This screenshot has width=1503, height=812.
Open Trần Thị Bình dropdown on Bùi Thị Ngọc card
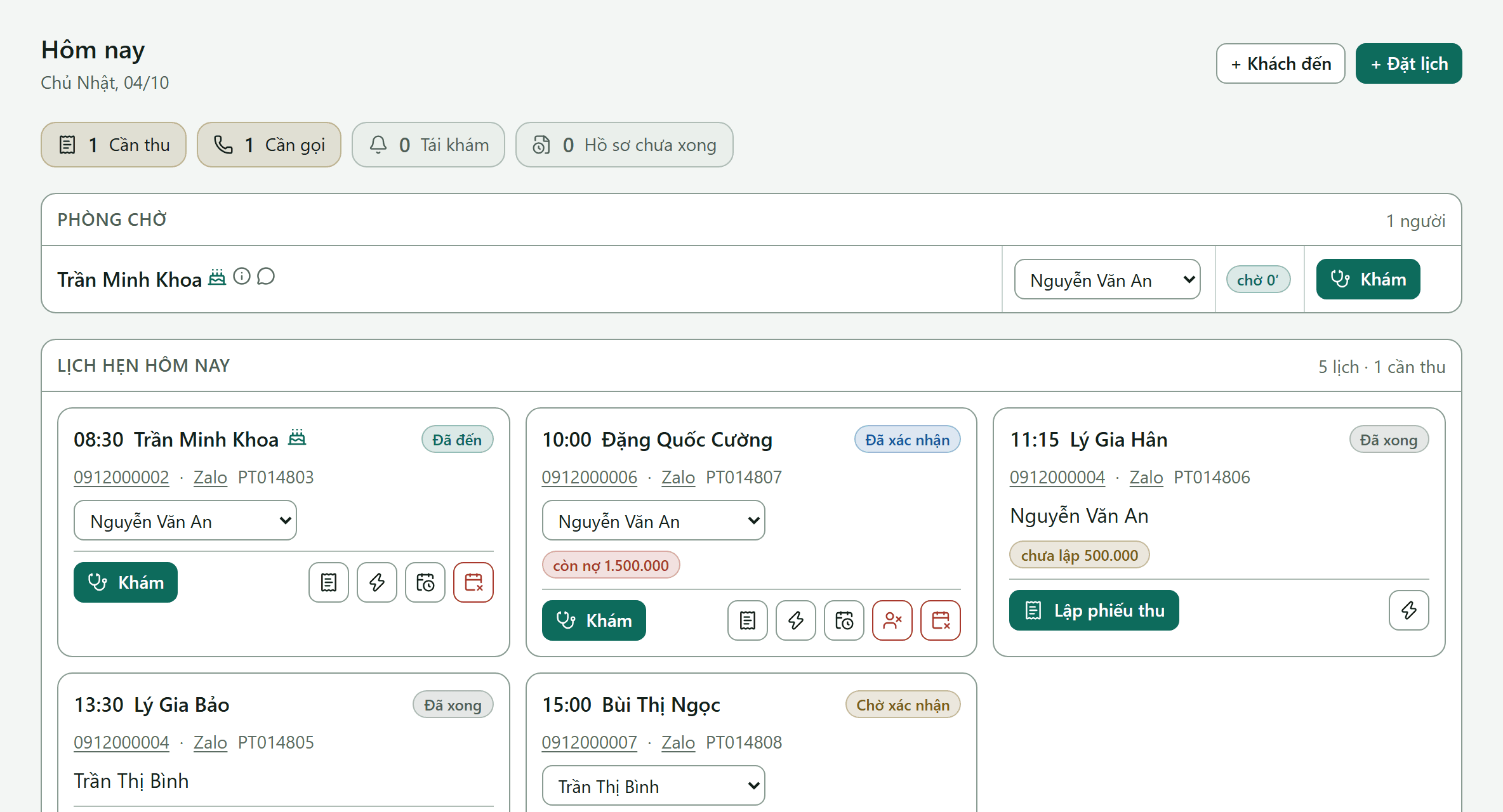click(654, 785)
